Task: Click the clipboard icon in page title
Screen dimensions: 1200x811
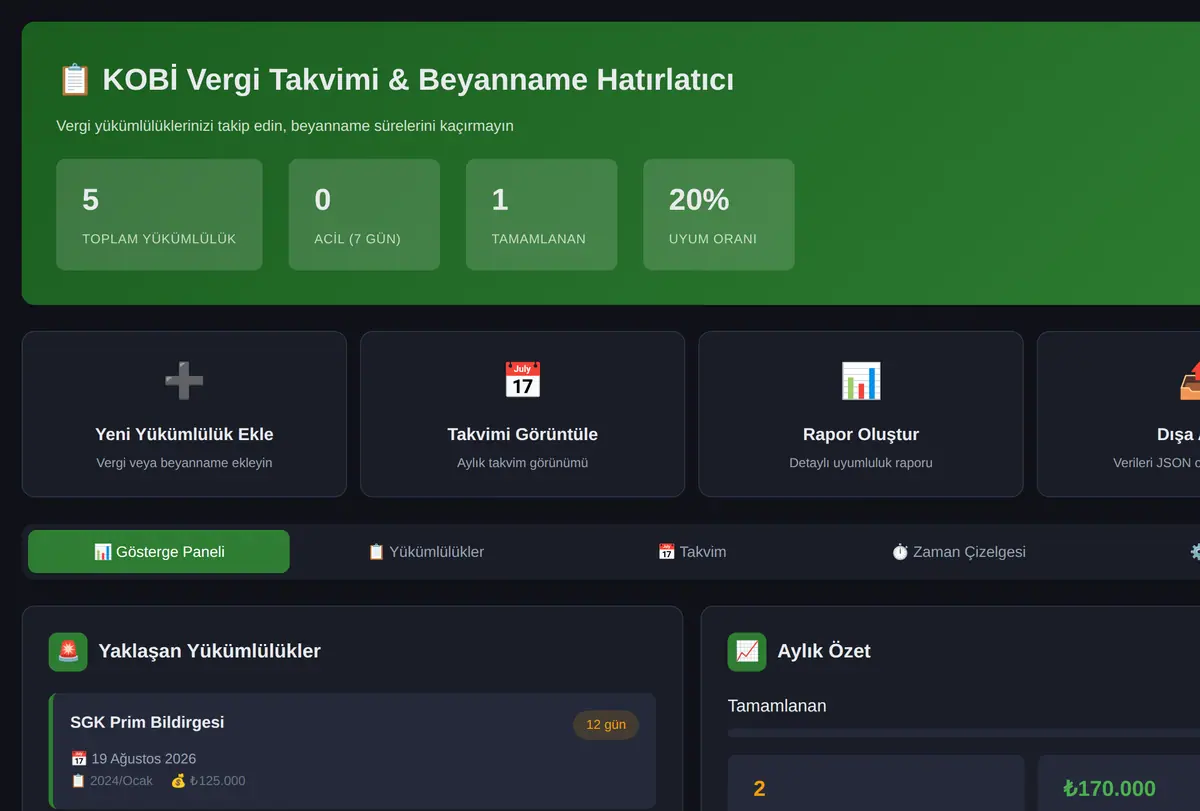Action: [75, 80]
